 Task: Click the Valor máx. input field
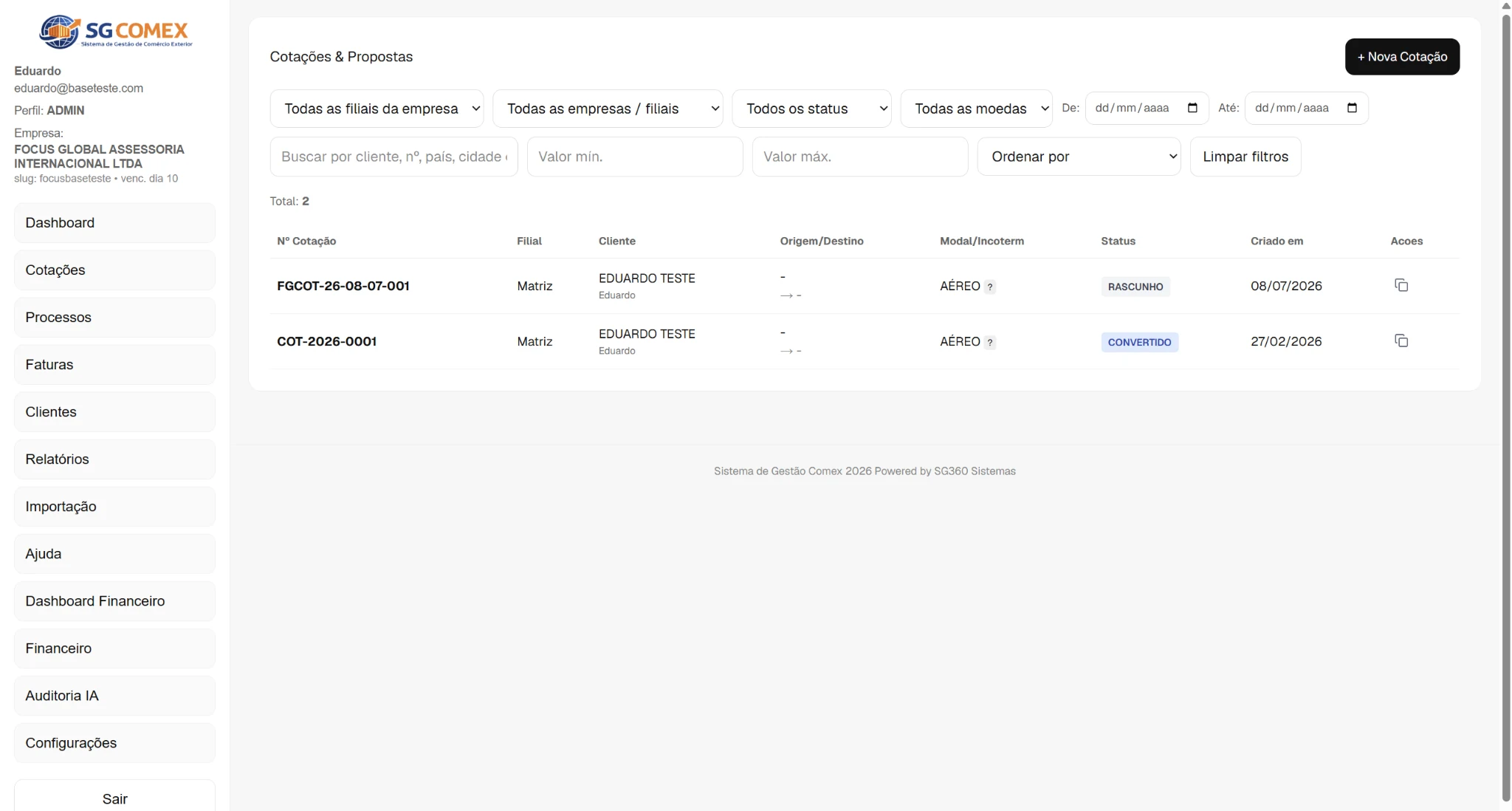[859, 157]
